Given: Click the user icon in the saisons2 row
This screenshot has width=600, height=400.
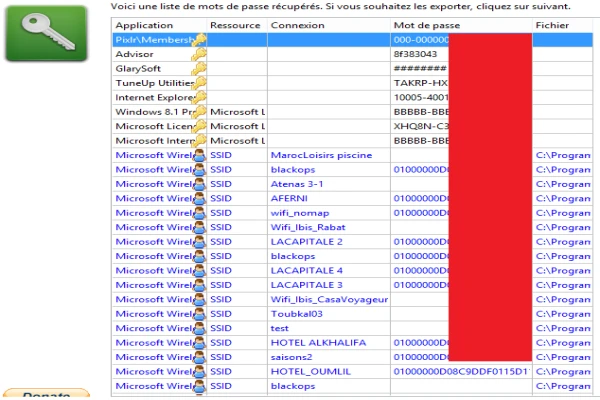Looking at the screenshot, I should (199, 357).
